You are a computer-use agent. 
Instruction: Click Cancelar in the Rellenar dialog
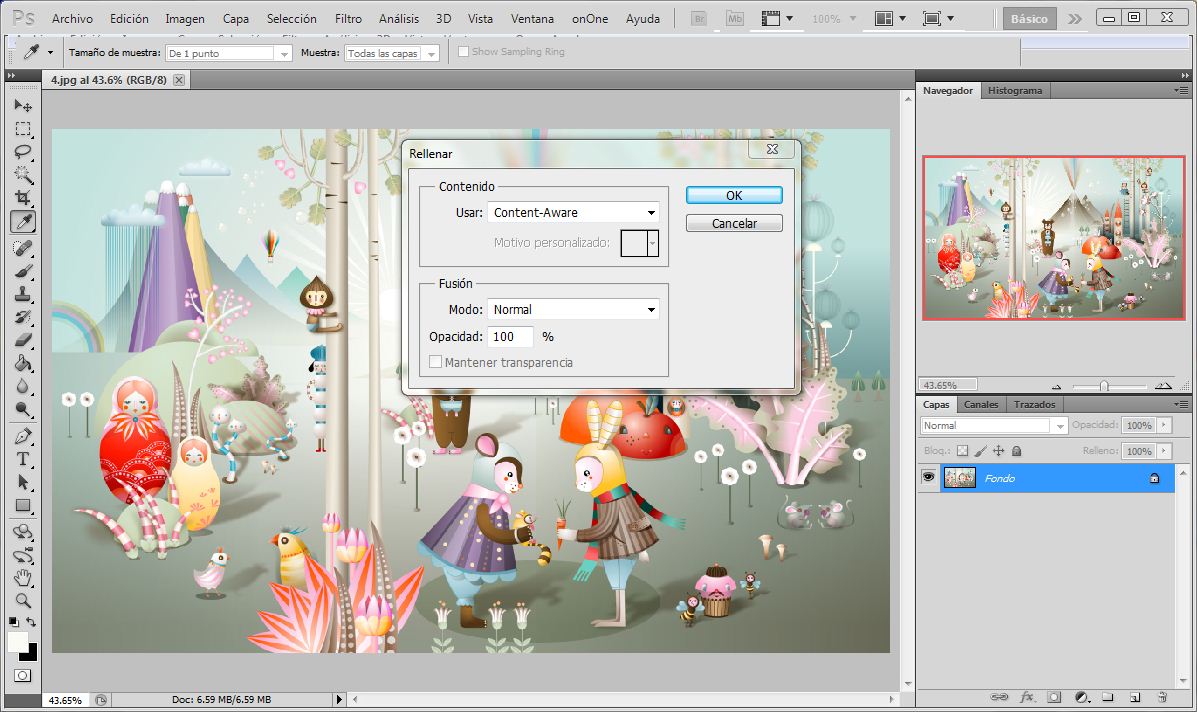tap(734, 223)
